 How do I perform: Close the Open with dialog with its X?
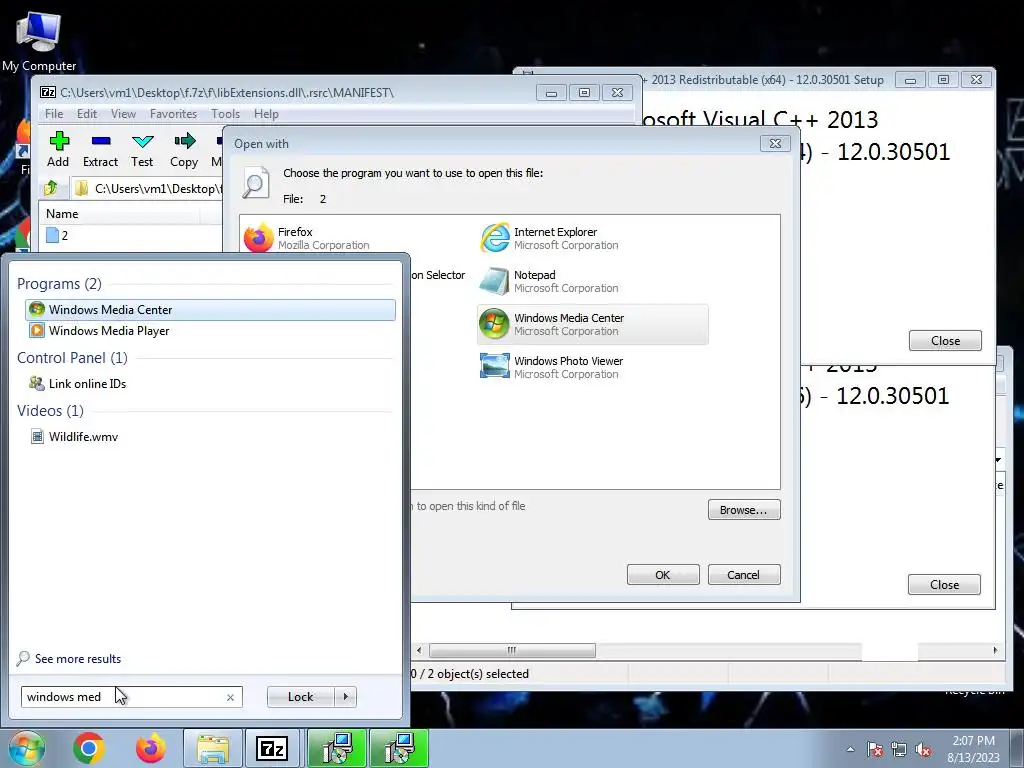click(x=775, y=144)
